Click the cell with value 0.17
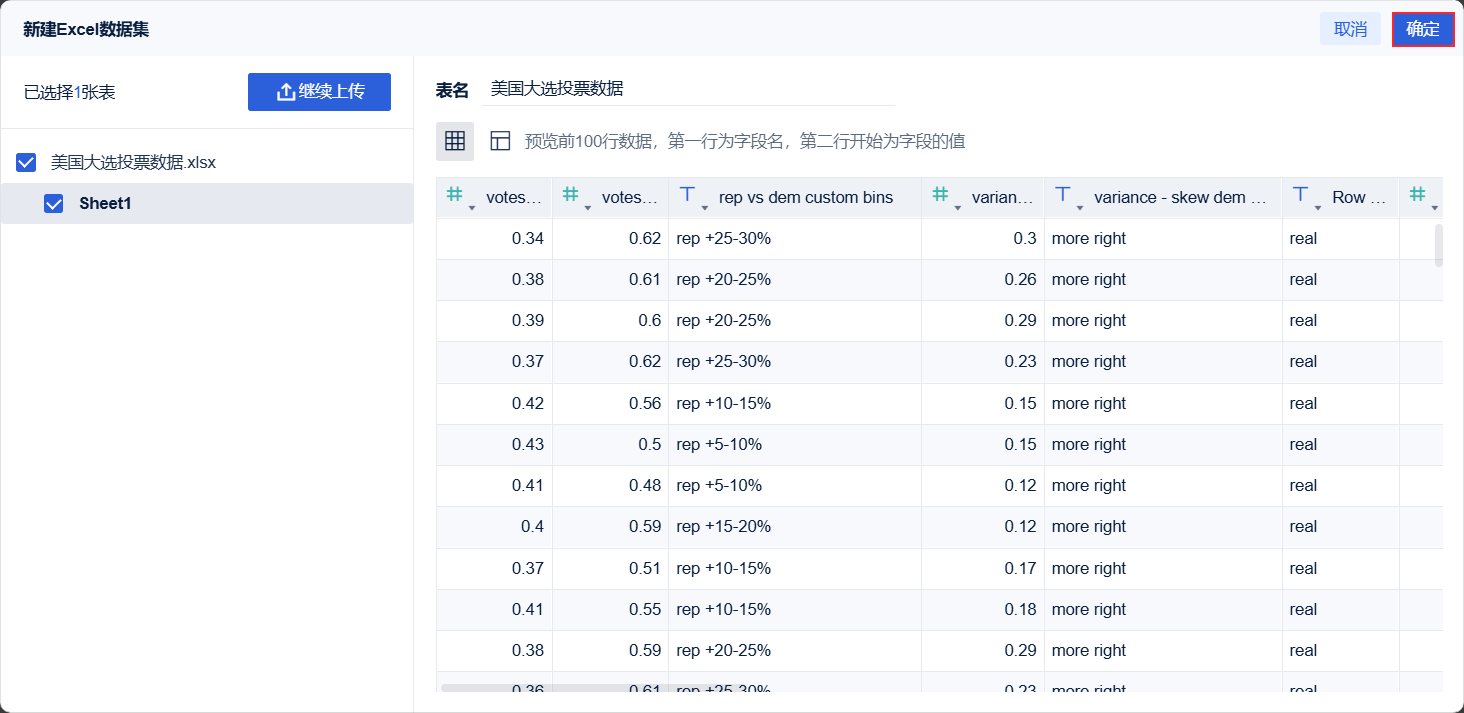 click(x=983, y=569)
